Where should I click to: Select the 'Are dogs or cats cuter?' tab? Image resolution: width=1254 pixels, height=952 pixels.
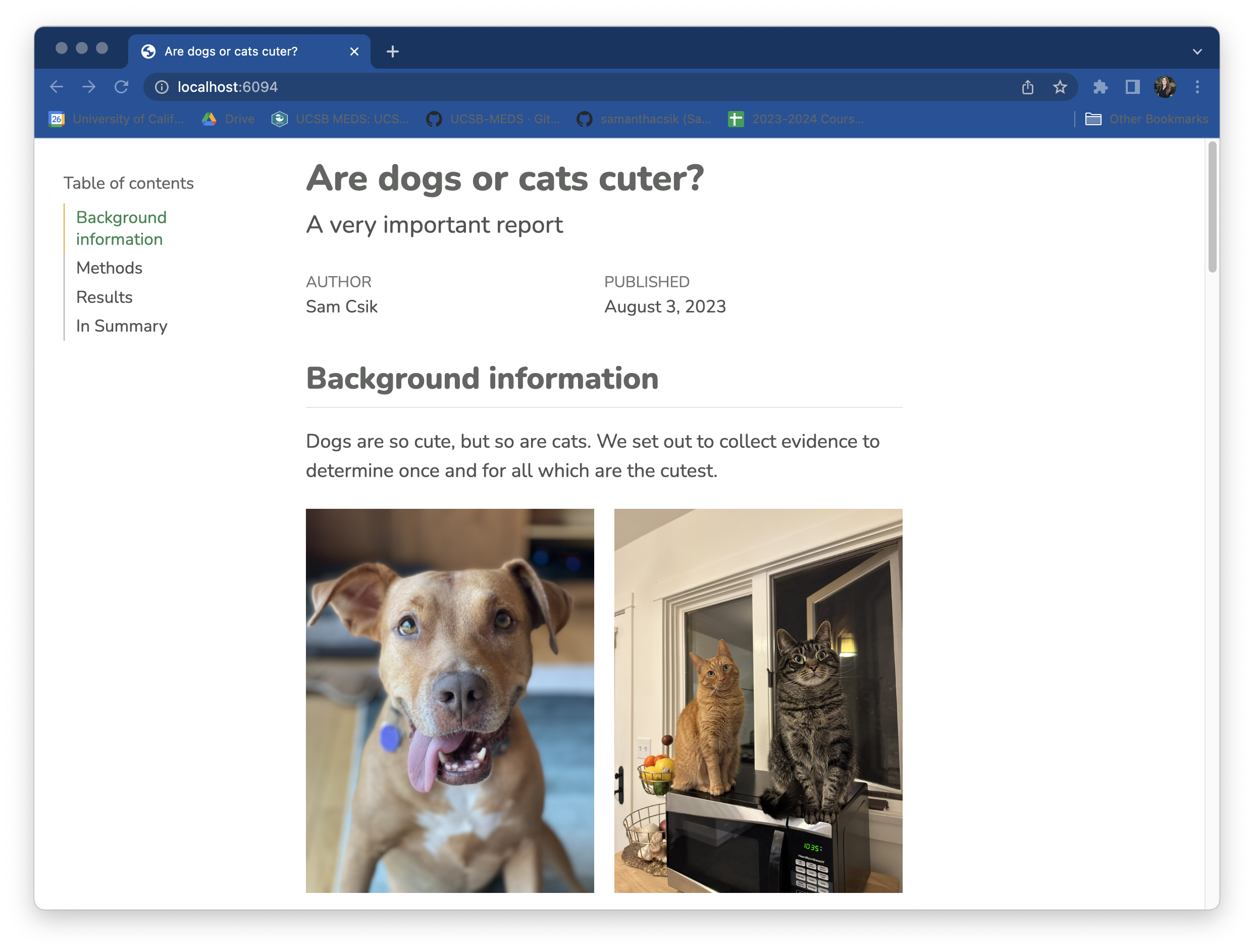point(231,51)
